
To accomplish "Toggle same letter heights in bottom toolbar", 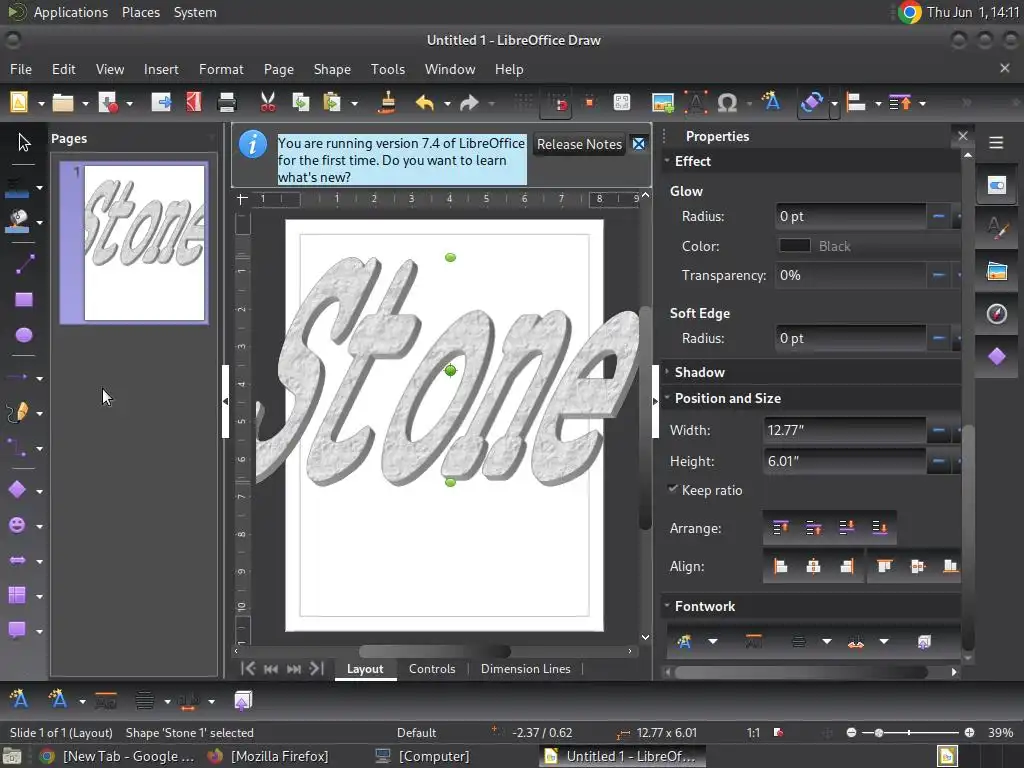I will (x=106, y=701).
